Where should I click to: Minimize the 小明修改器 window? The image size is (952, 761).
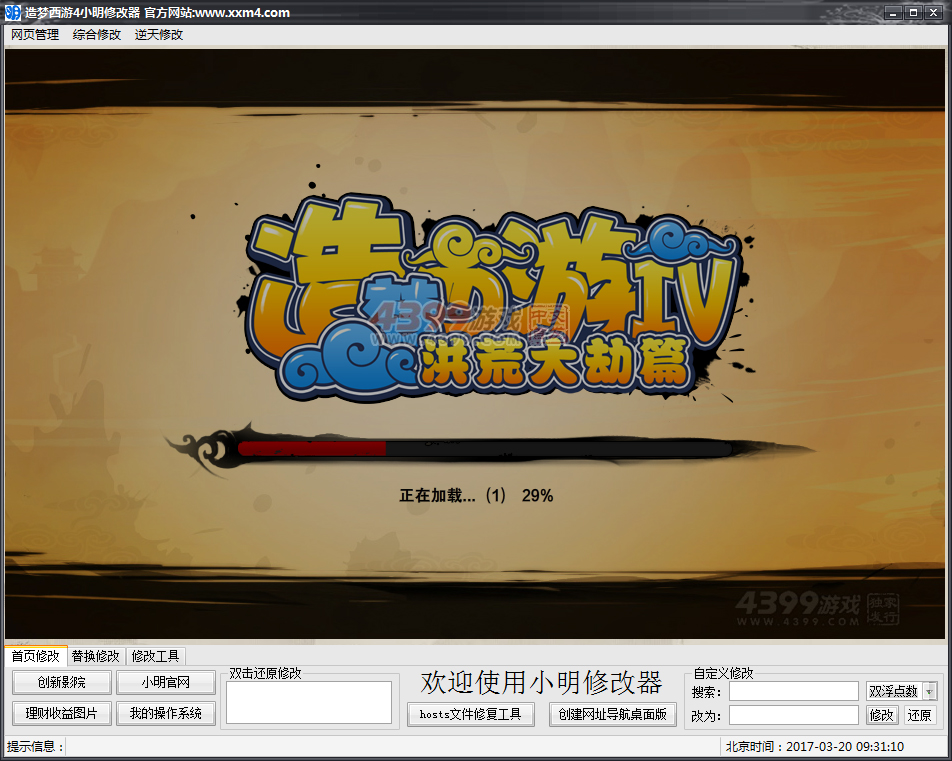coord(893,12)
